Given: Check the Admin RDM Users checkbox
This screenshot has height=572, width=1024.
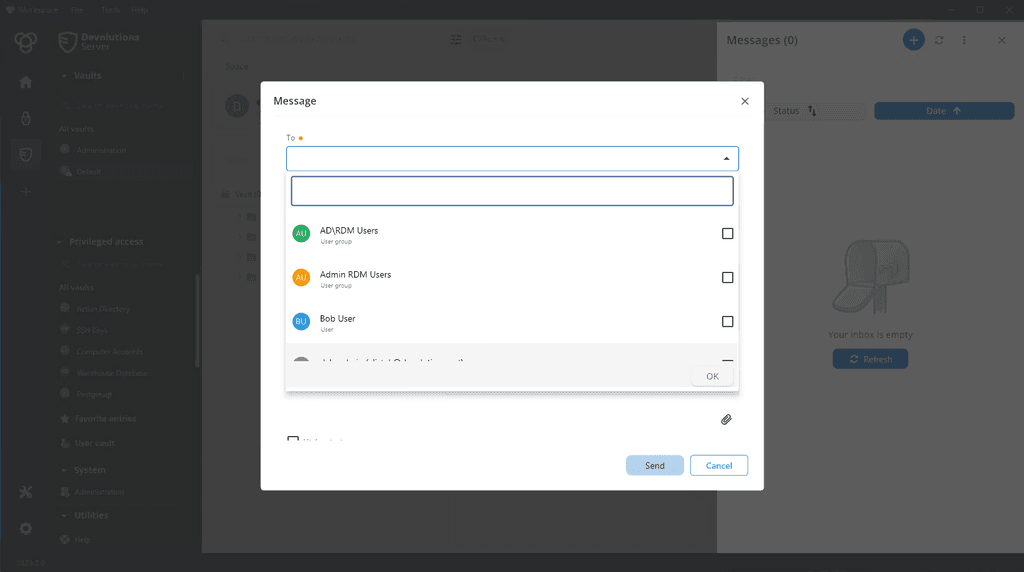Looking at the screenshot, I should point(727,277).
